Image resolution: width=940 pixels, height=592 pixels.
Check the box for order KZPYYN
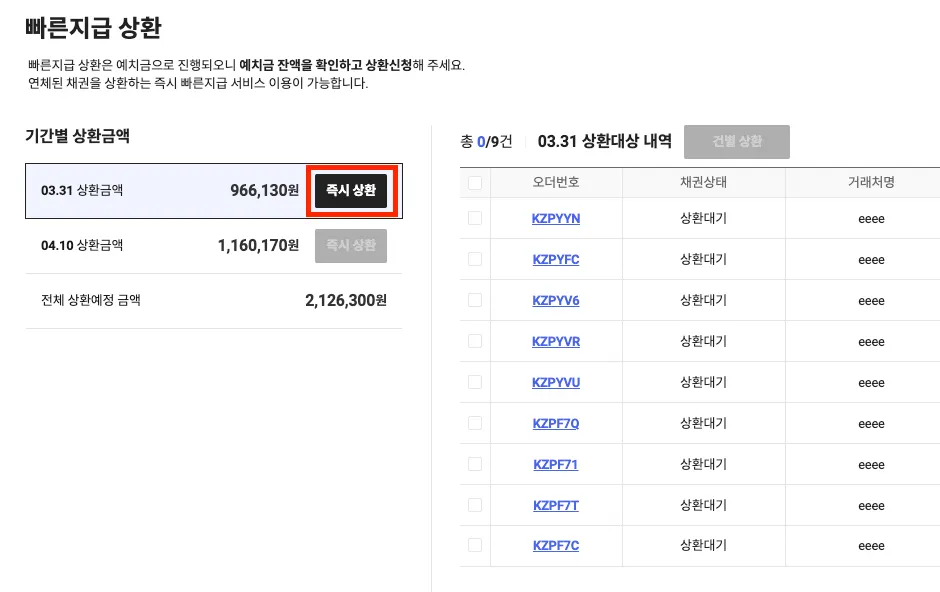(474, 218)
